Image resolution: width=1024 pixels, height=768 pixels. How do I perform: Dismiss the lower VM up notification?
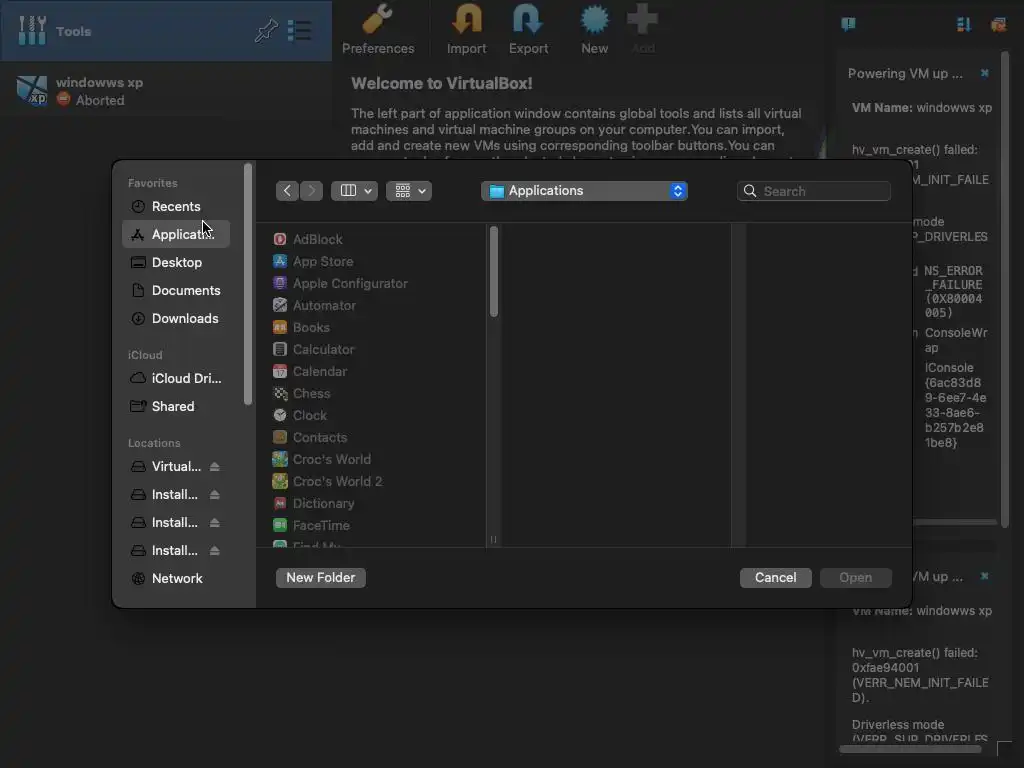point(984,576)
